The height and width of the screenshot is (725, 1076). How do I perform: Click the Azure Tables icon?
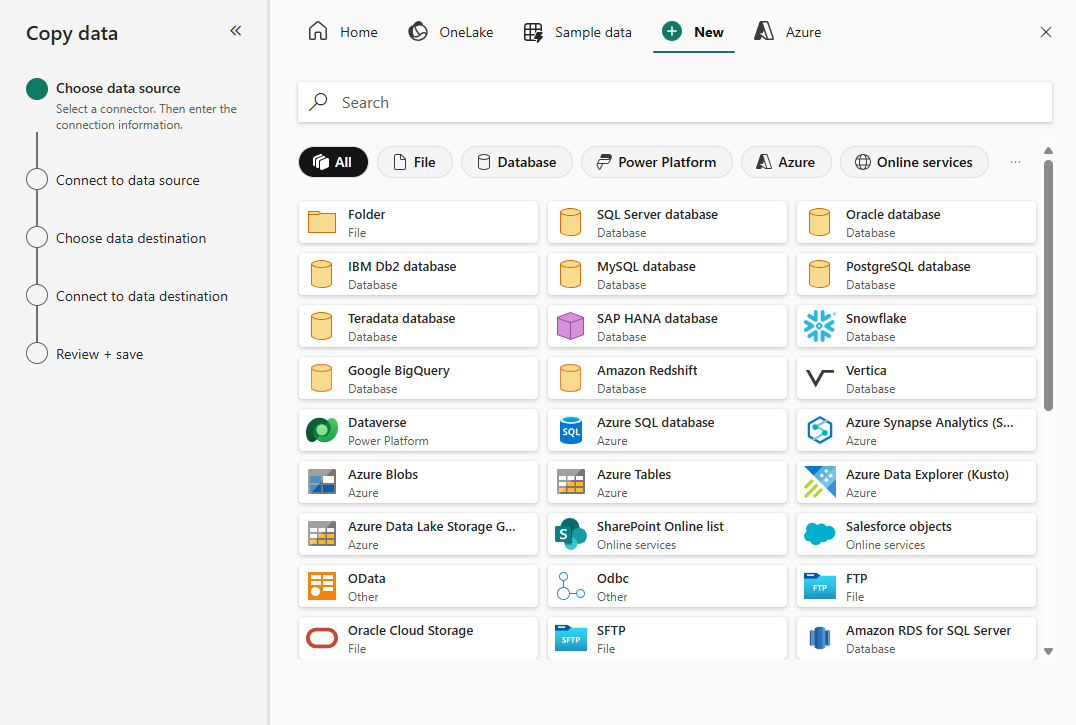pos(570,482)
